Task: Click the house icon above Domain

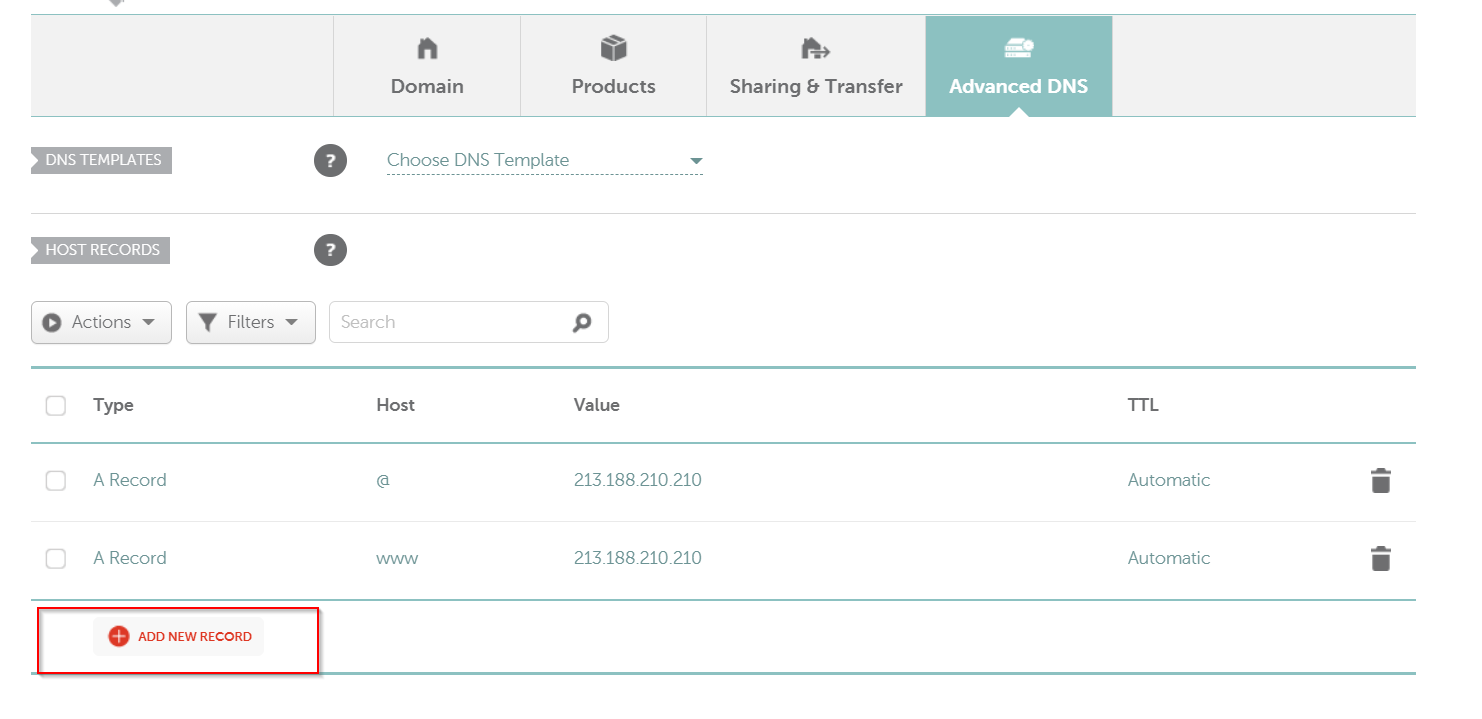Action: 427,48
